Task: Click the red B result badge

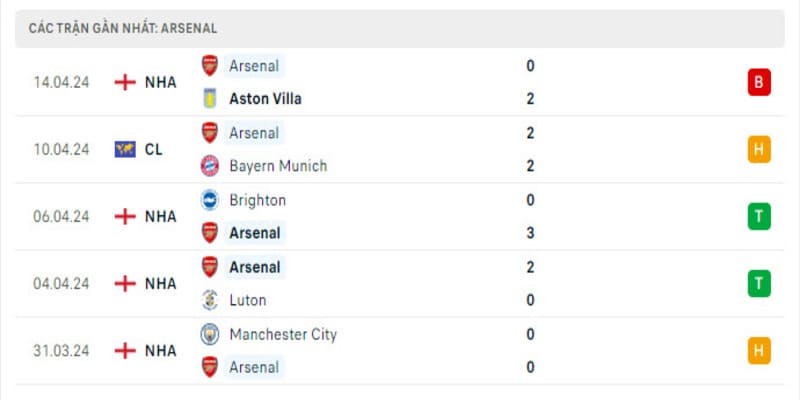Action: point(758,82)
